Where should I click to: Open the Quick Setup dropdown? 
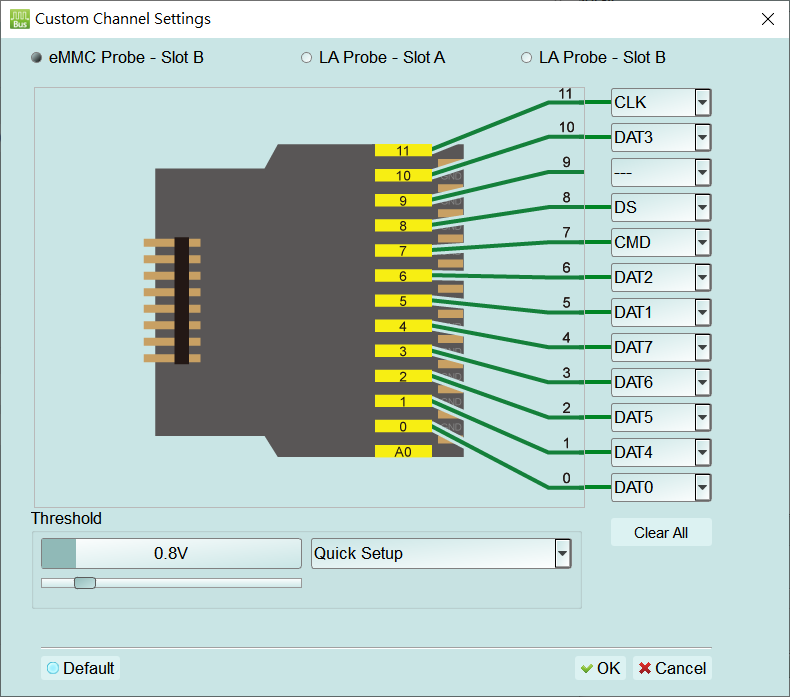pos(441,553)
